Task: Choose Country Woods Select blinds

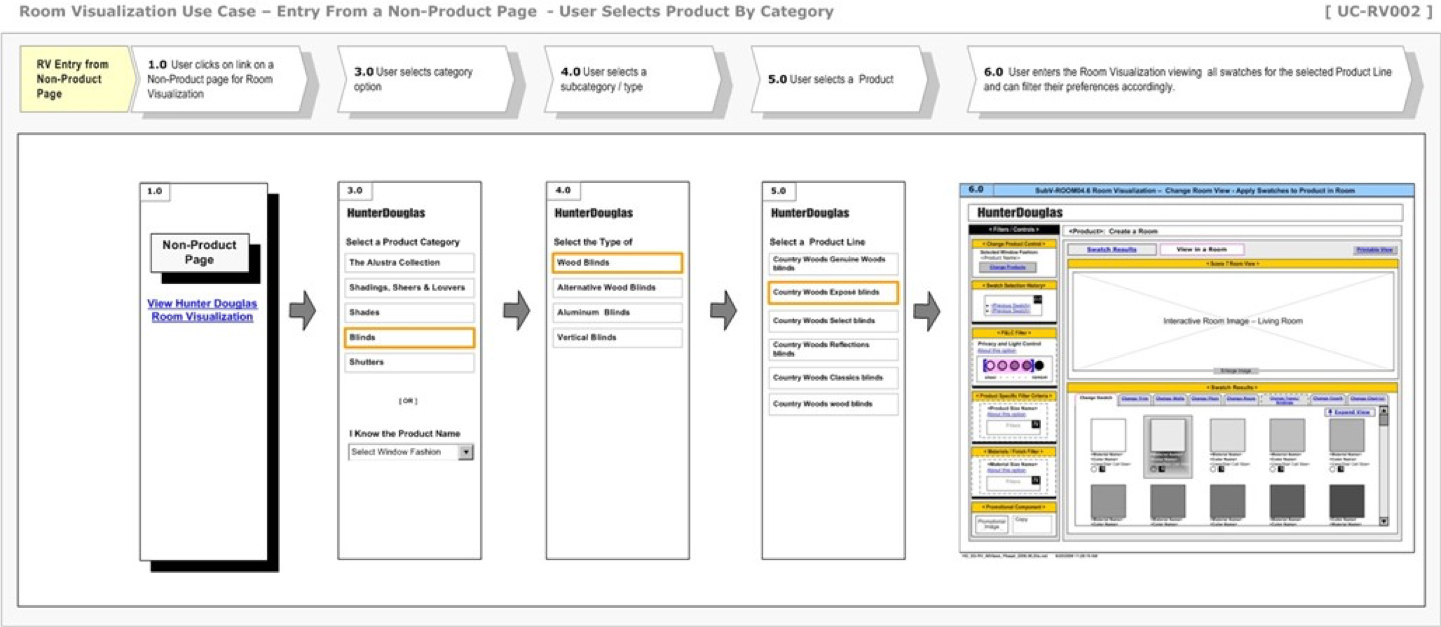Action: (833, 321)
